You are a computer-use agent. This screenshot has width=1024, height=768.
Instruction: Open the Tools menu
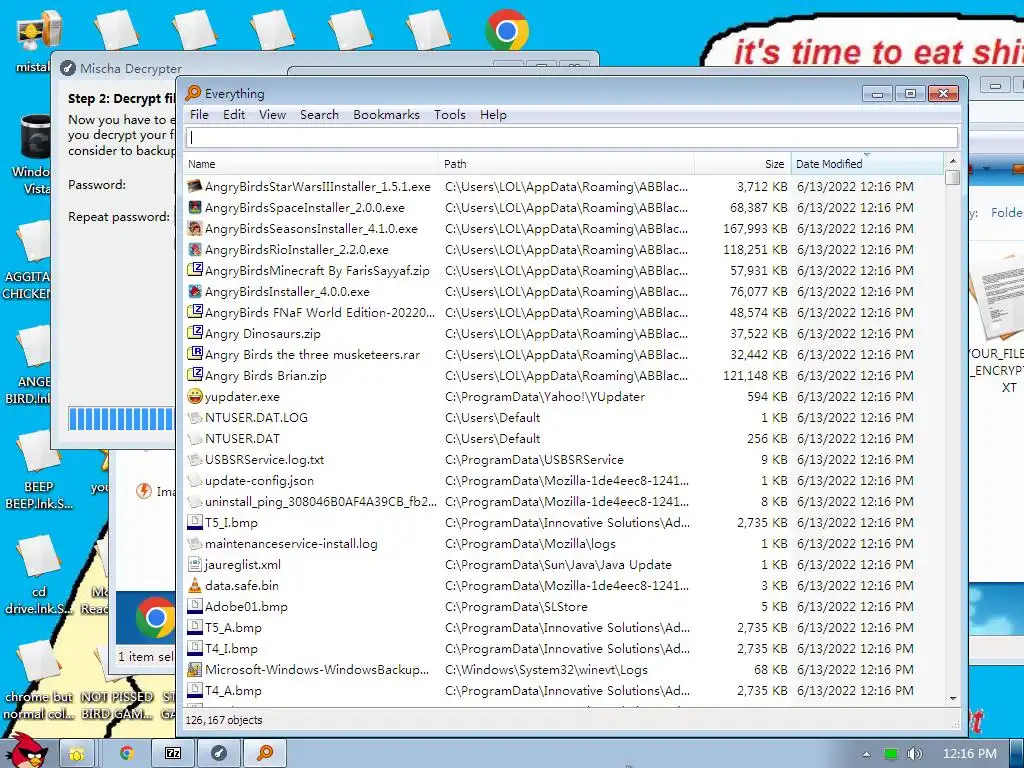(x=450, y=114)
